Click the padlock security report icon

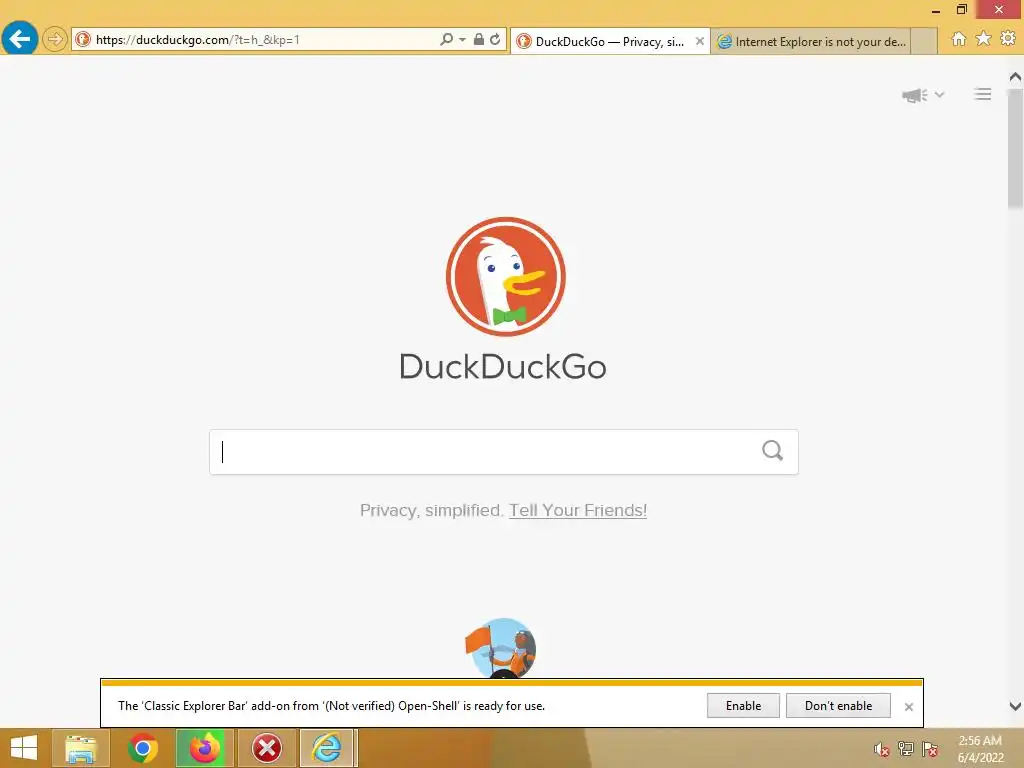click(x=479, y=39)
